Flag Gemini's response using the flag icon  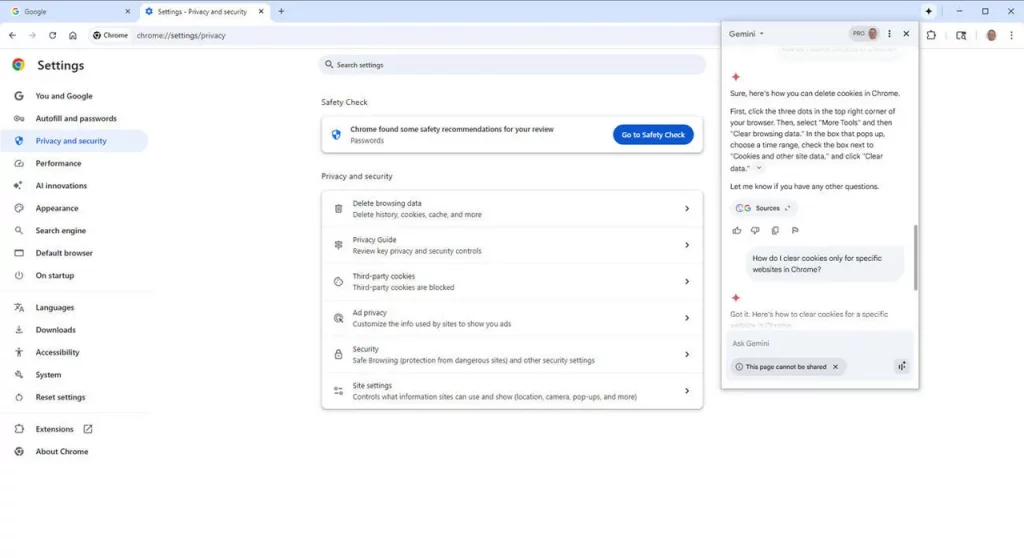[x=795, y=230]
